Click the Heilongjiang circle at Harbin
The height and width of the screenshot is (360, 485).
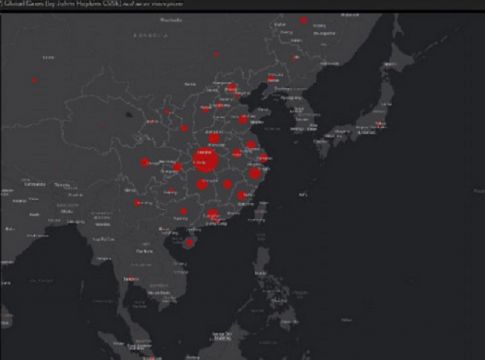[x=303, y=20]
